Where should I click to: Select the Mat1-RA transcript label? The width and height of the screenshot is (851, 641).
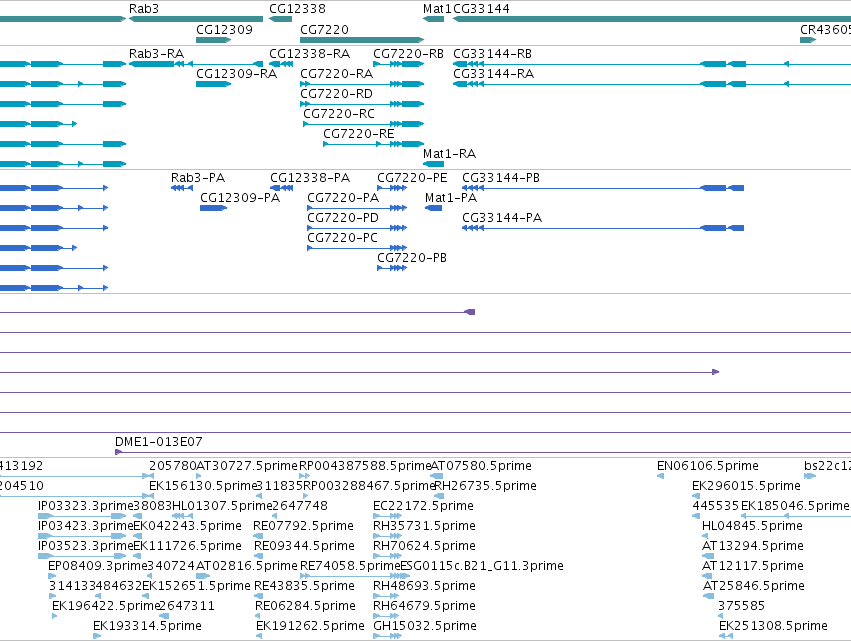pos(449,154)
